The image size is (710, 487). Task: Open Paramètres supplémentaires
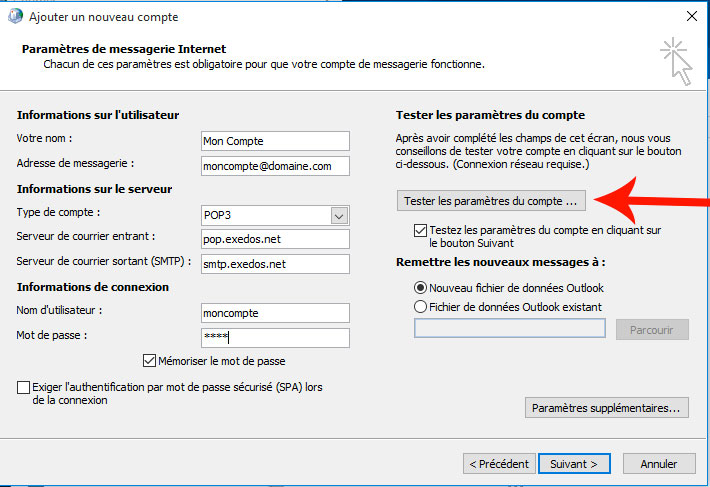607,408
